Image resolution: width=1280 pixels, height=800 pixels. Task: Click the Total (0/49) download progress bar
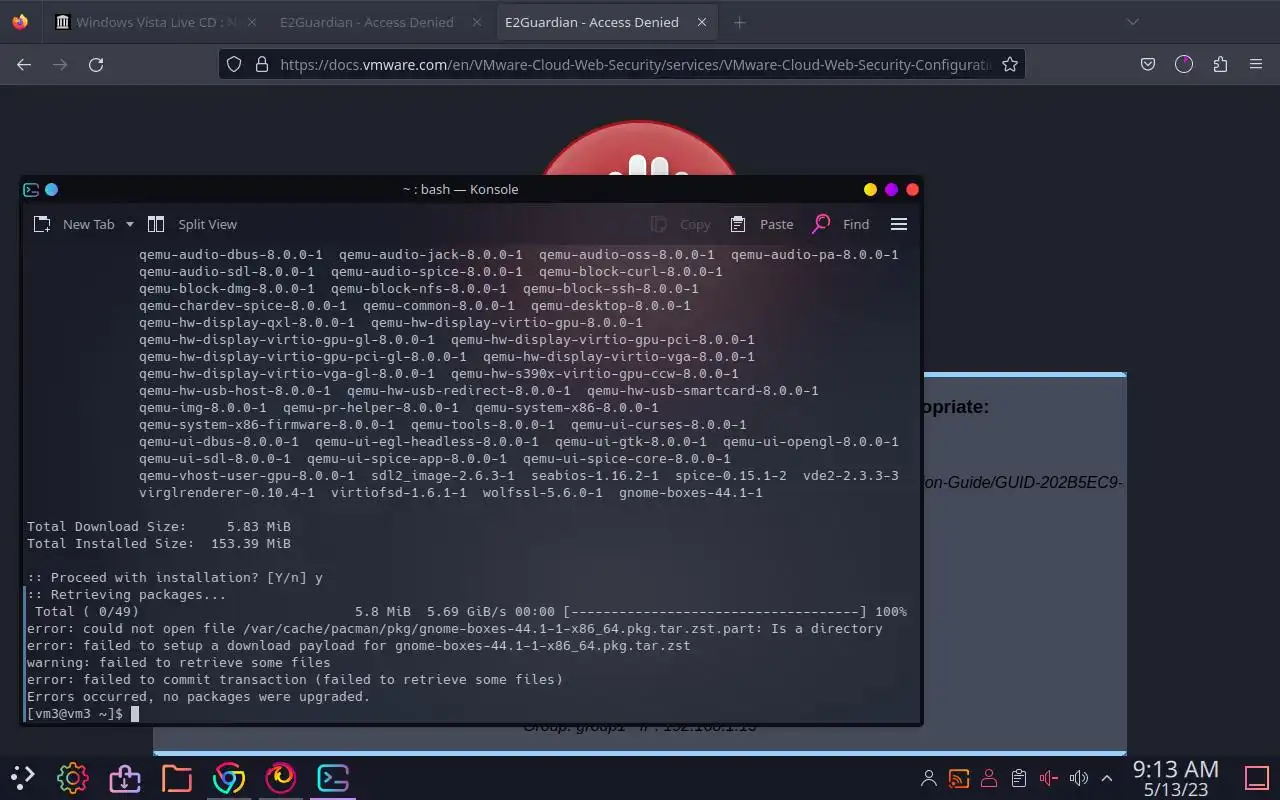click(715, 611)
